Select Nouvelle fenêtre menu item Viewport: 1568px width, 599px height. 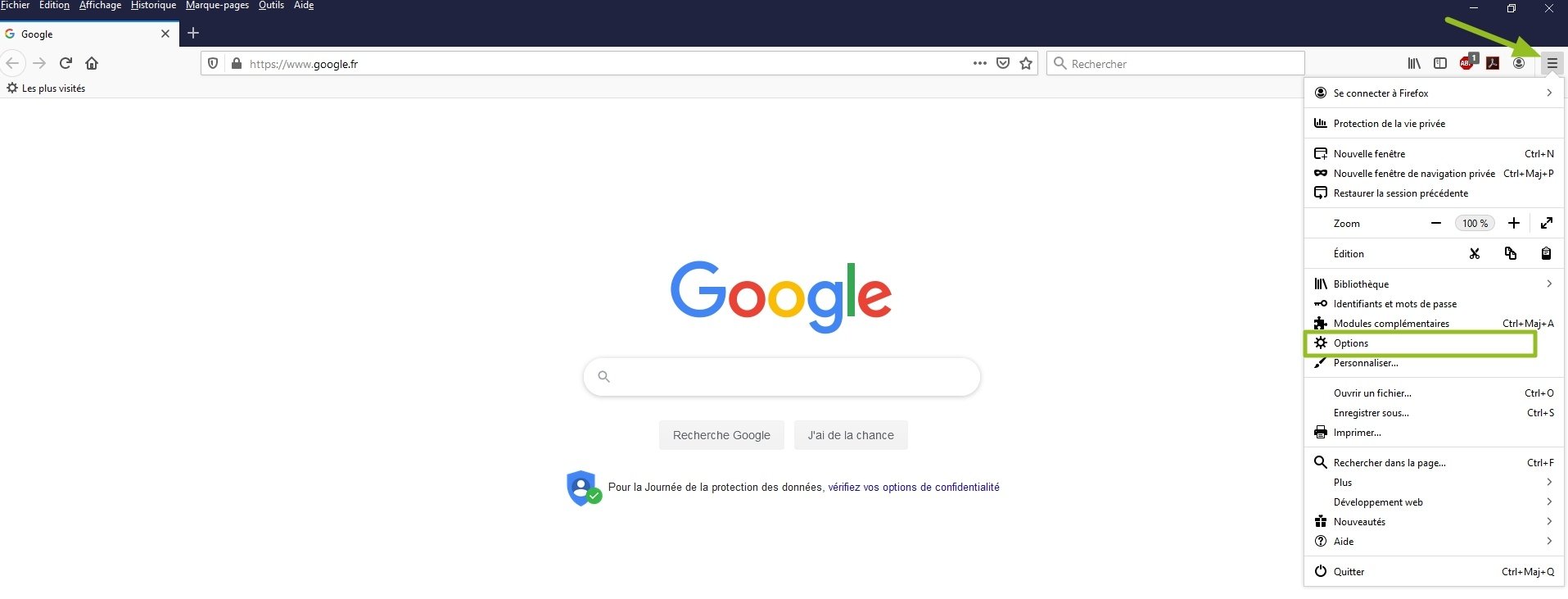pos(1434,153)
